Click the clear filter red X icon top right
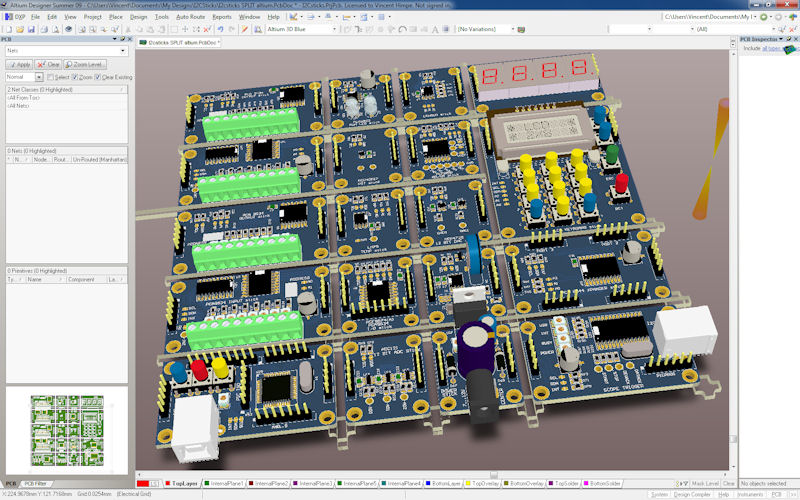The width and height of the screenshot is (800, 500). (792, 30)
